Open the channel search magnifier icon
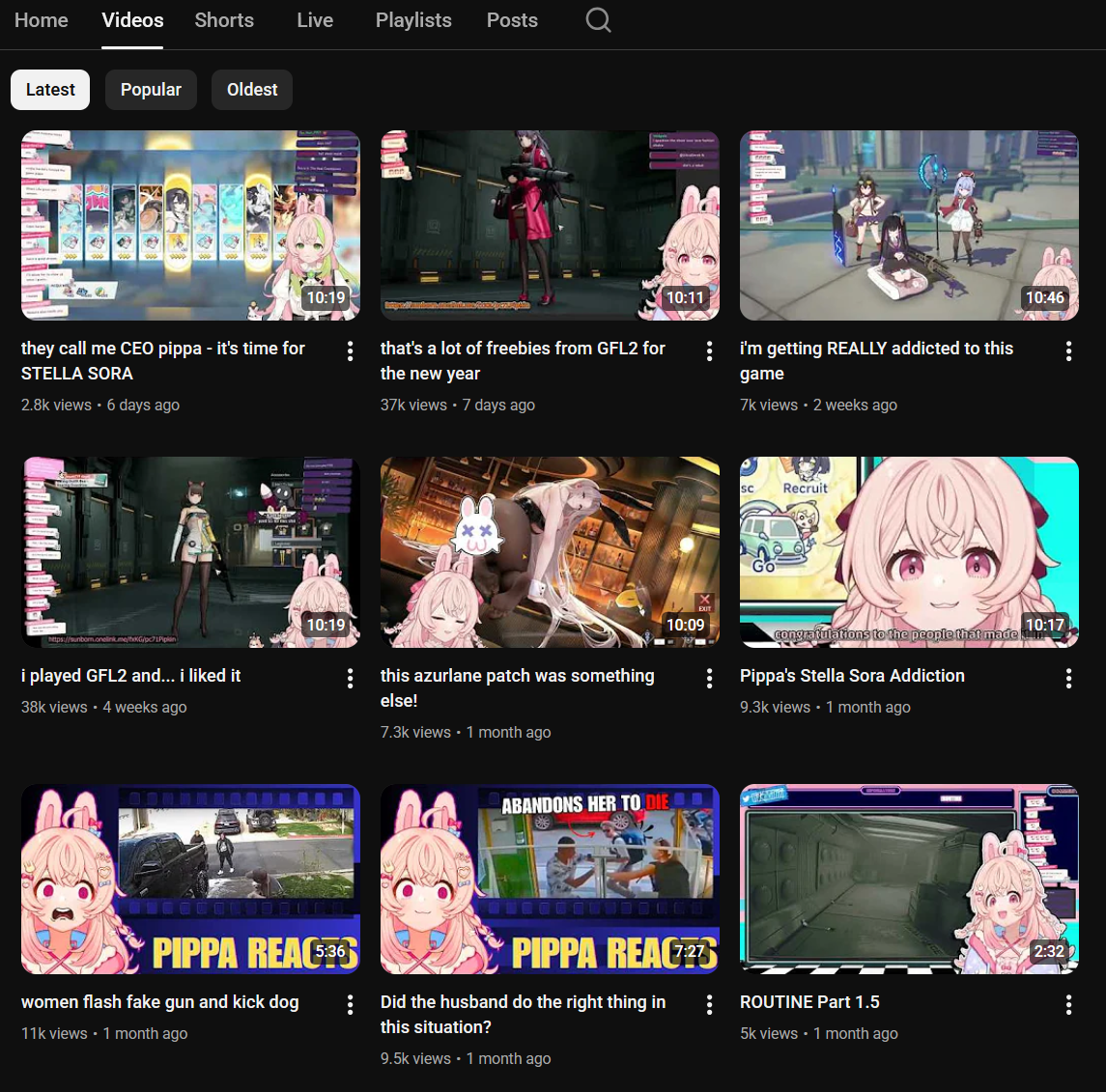Viewport: 1106px width, 1092px height. (598, 19)
